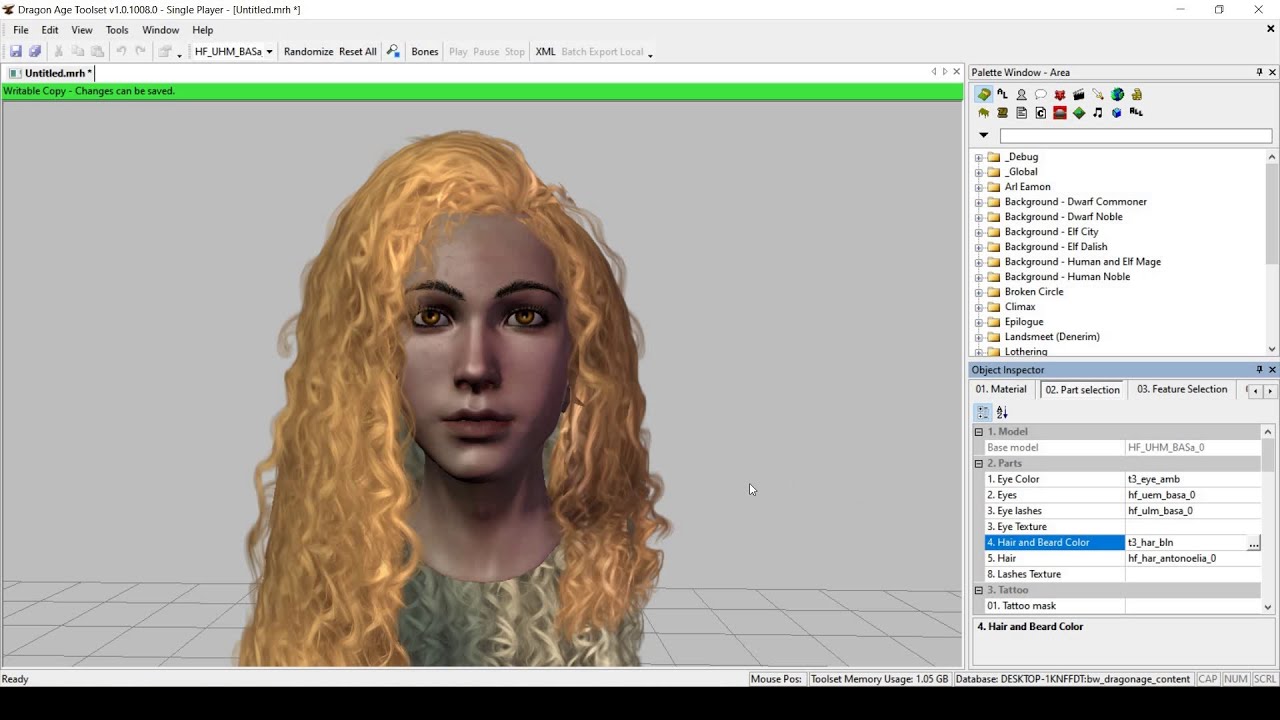This screenshot has width=1280, height=720.
Task: Pin the Object Inspector panel
Action: click(x=1259, y=370)
